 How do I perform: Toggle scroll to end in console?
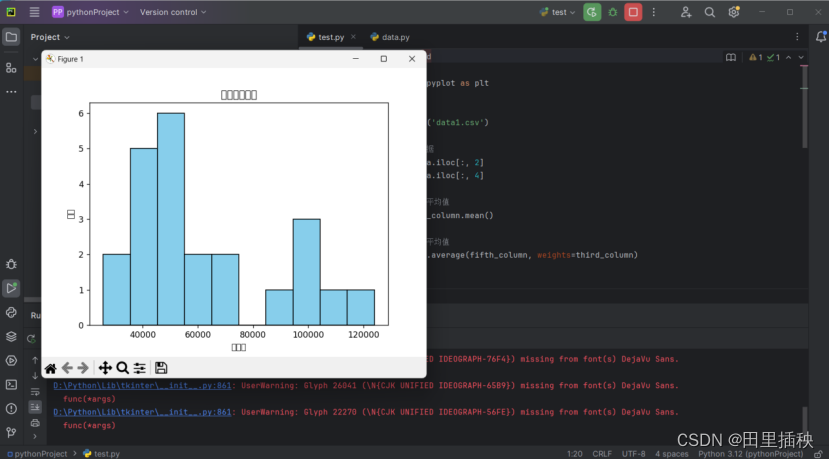(35, 407)
